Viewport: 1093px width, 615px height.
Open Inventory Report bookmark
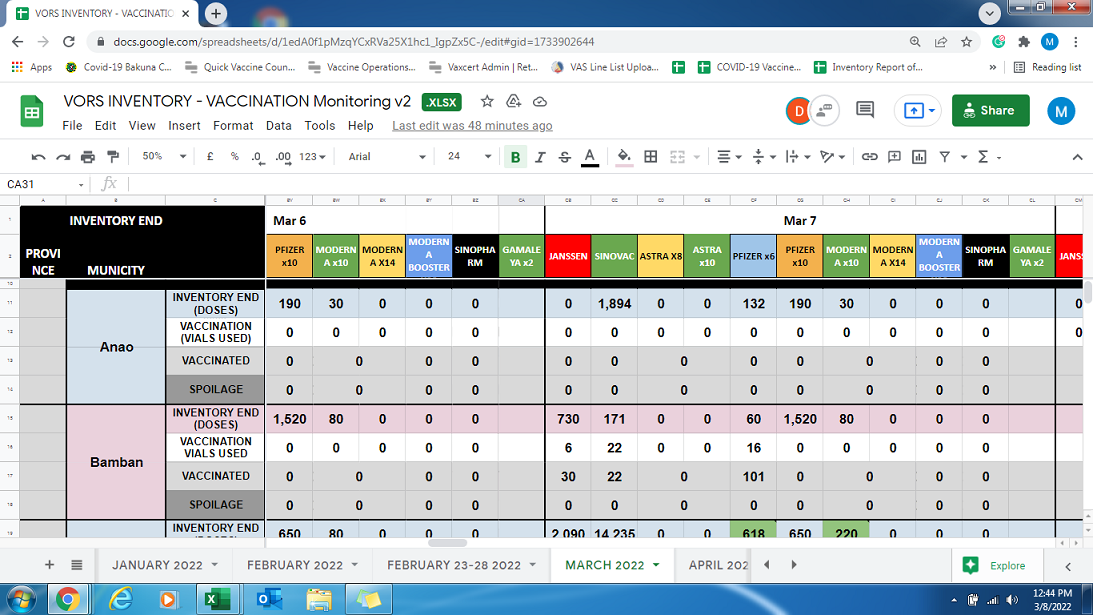pyautogui.click(x=869, y=67)
